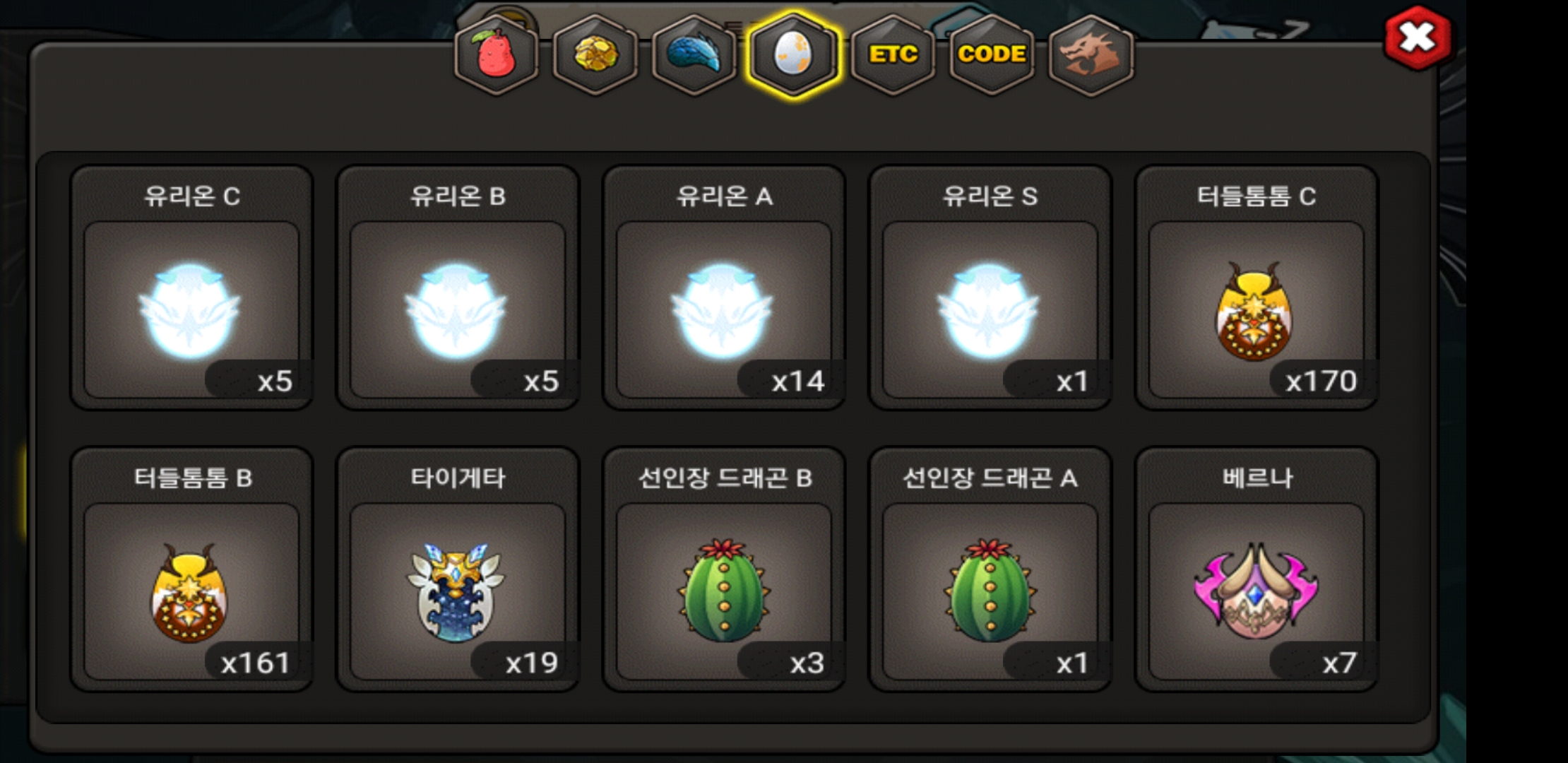The height and width of the screenshot is (763, 1568).
Task: Select the egg inventory tab
Action: click(x=793, y=54)
